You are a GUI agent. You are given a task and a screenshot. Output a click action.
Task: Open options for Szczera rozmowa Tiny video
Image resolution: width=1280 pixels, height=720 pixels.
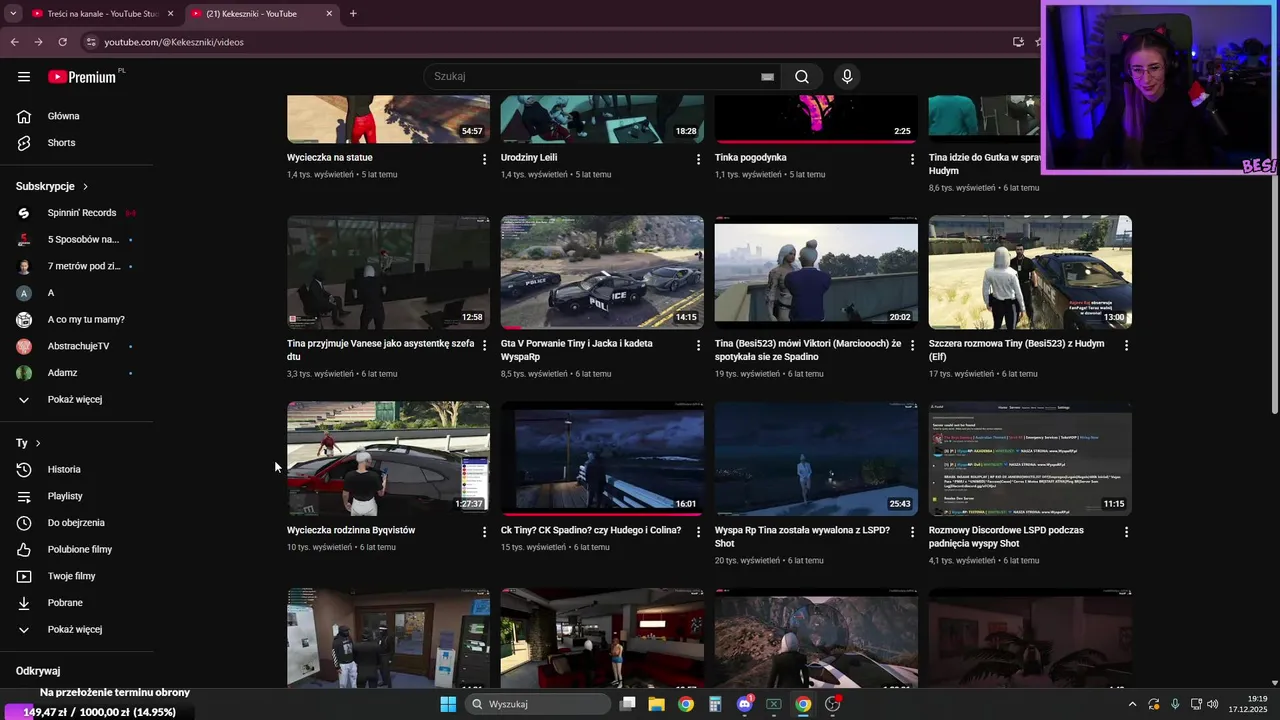(1126, 345)
